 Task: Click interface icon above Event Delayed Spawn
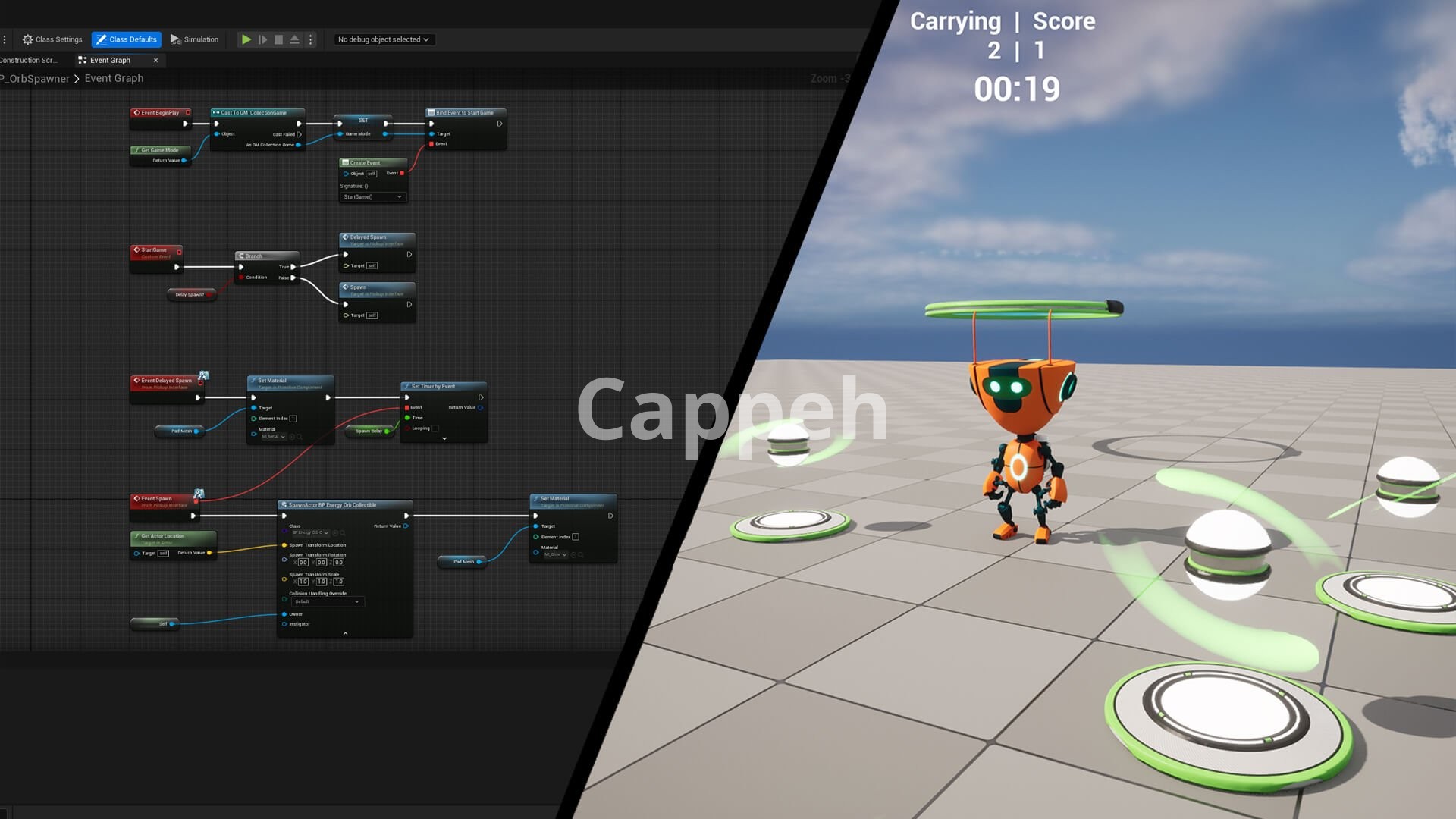pyautogui.click(x=203, y=375)
